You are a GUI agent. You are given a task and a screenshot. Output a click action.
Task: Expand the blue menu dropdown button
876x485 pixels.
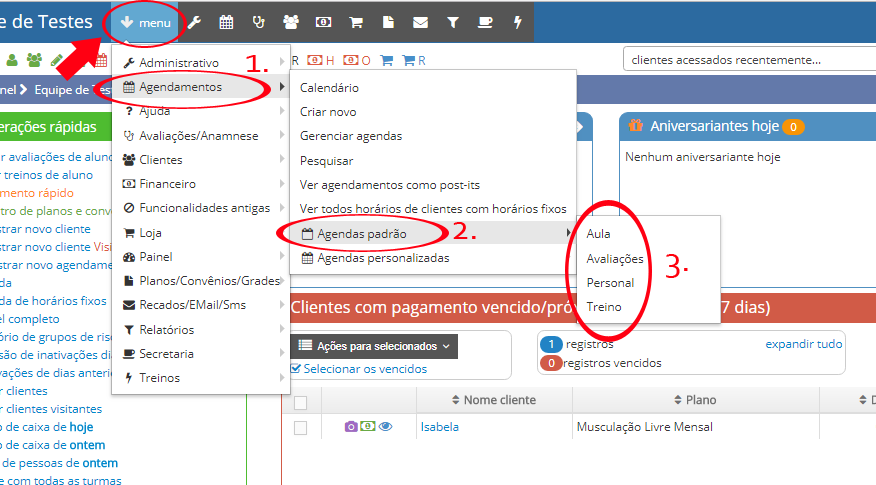[145, 22]
